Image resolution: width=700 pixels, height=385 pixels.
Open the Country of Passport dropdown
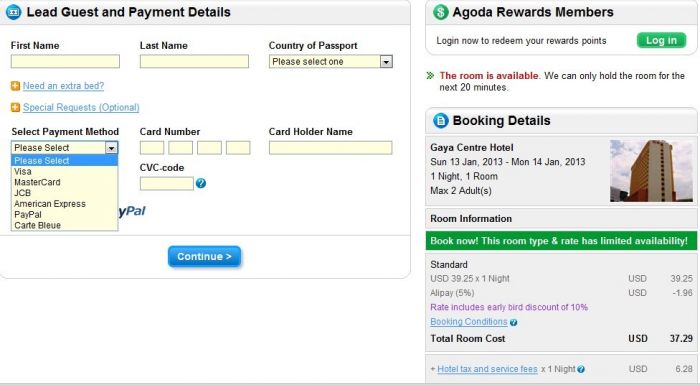[x=331, y=62]
